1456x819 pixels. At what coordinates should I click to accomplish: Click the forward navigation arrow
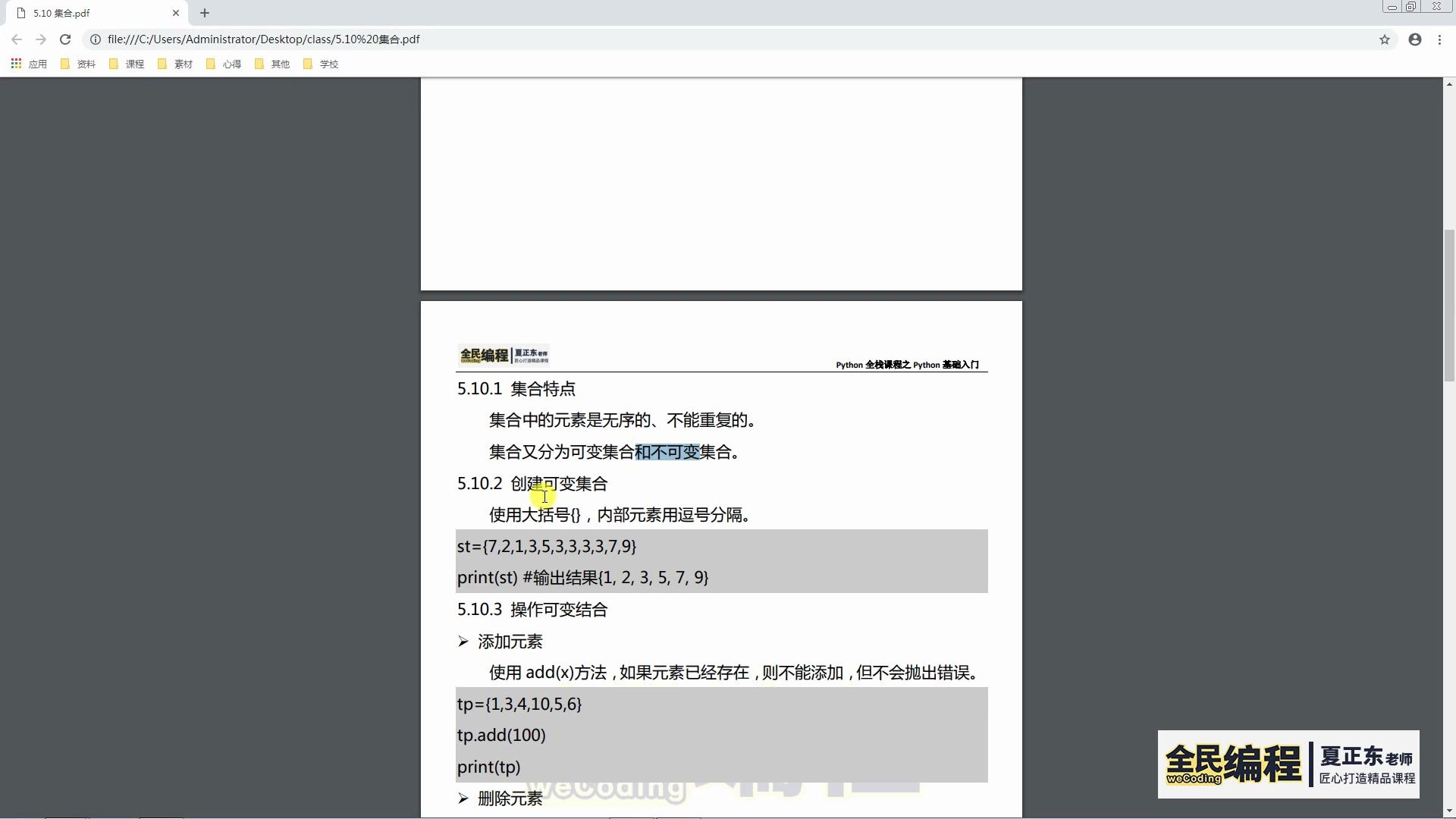point(41,39)
